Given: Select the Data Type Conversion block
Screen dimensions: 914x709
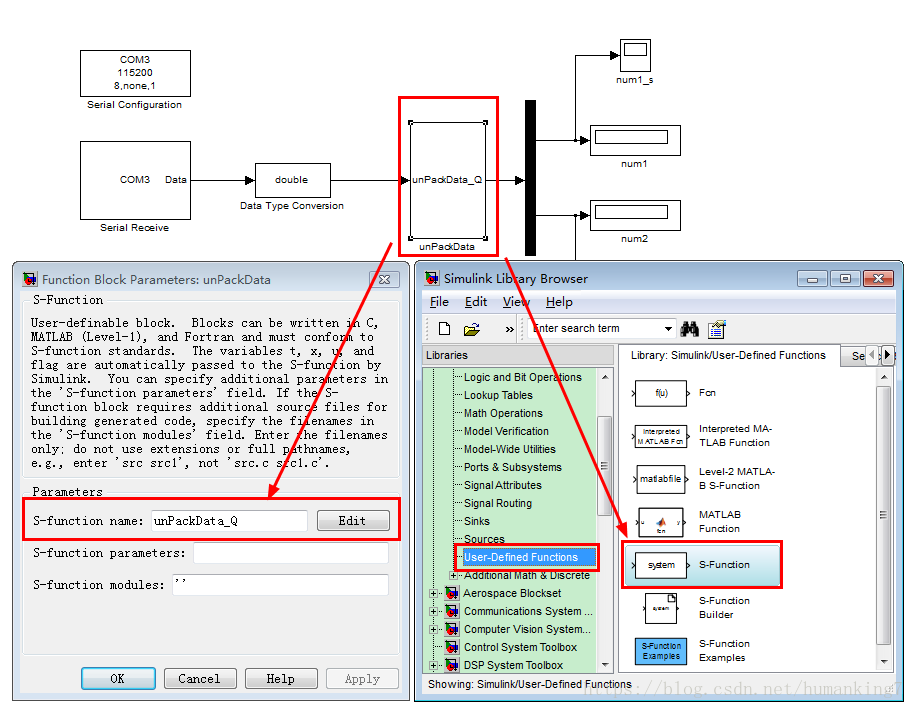Looking at the screenshot, I should 293,180.
